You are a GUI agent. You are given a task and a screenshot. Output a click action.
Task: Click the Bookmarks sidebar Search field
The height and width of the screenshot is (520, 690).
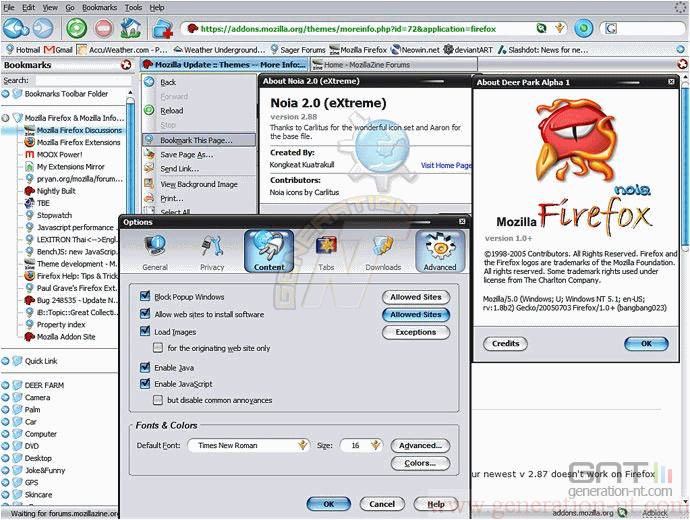83,81
